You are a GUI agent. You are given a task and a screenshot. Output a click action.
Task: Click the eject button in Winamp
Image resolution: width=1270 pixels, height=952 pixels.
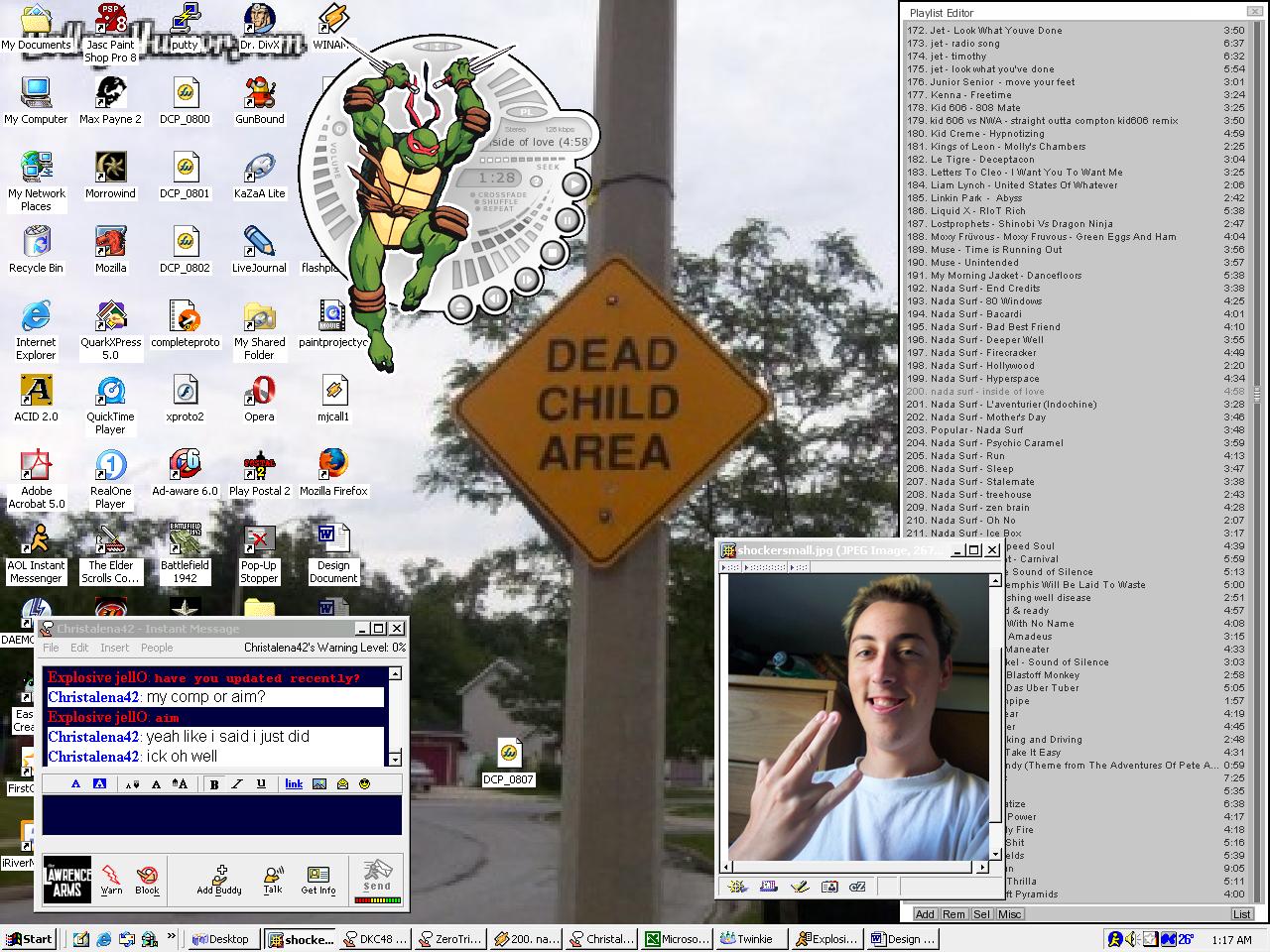click(458, 306)
